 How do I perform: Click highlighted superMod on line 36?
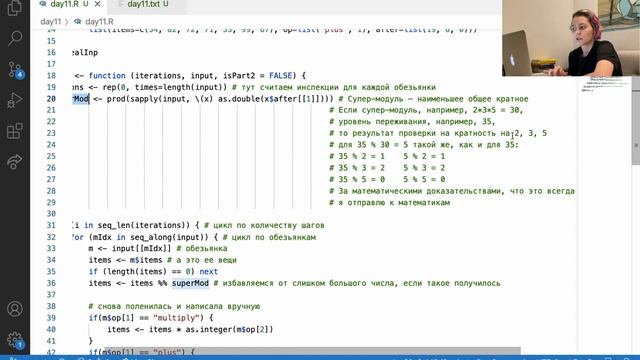pos(190,283)
